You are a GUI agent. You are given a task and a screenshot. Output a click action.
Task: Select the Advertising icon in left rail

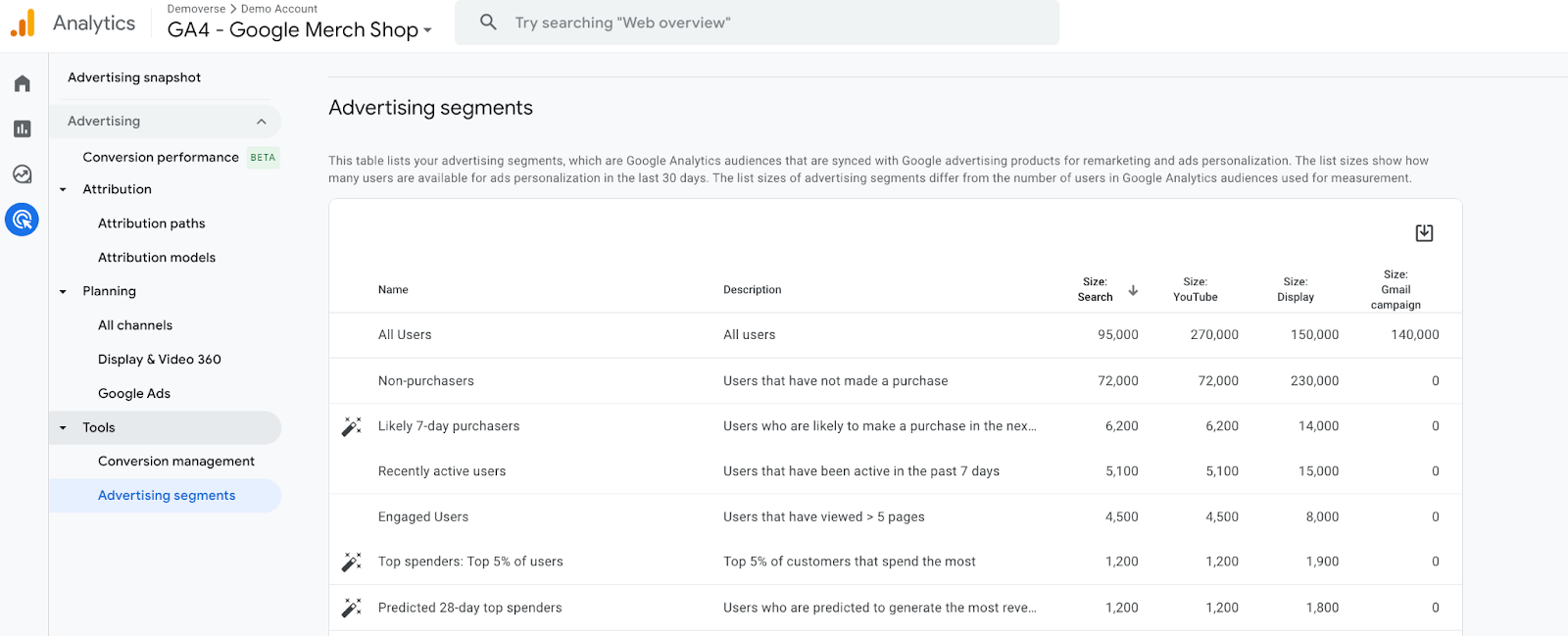pos(22,220)
